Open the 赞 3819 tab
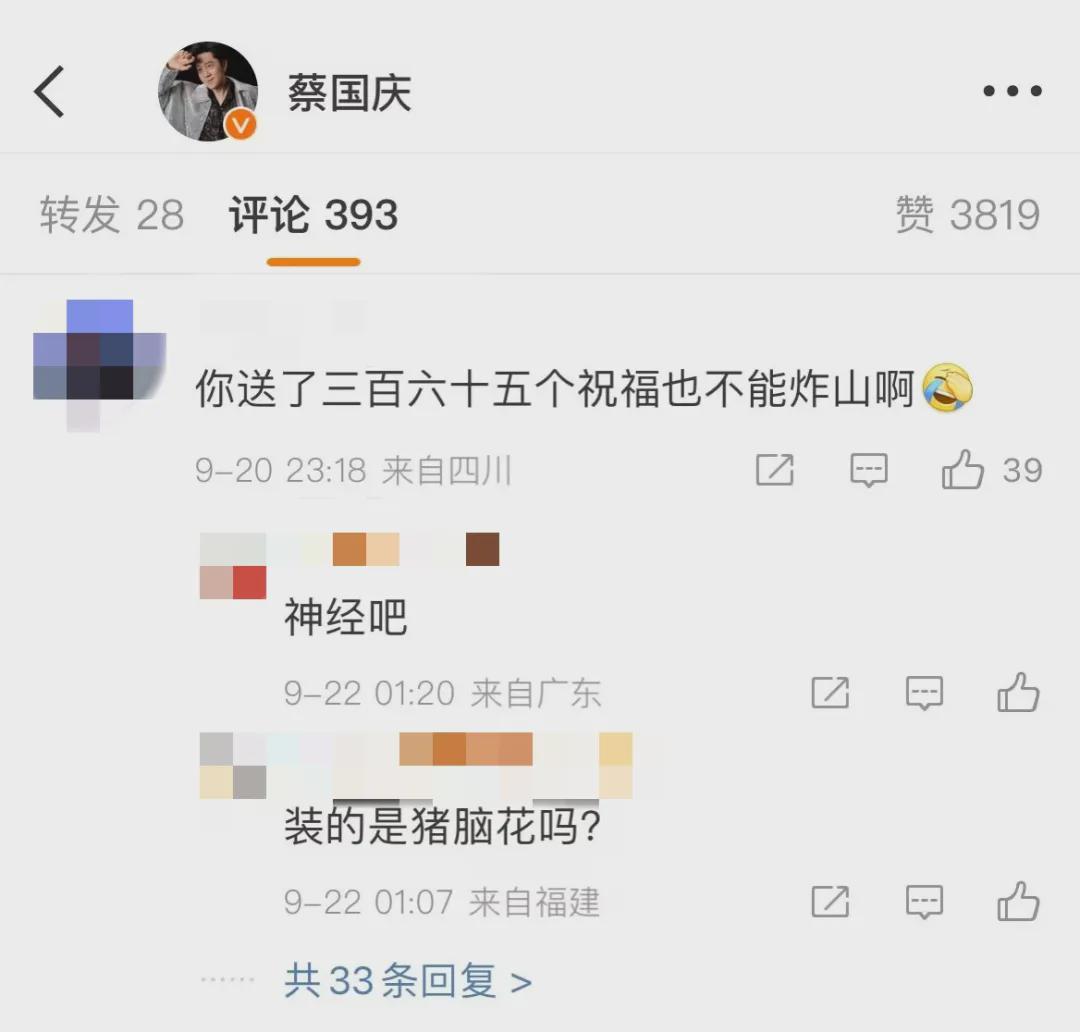This screenshot has width=1080, height=1032. point(968,214)
